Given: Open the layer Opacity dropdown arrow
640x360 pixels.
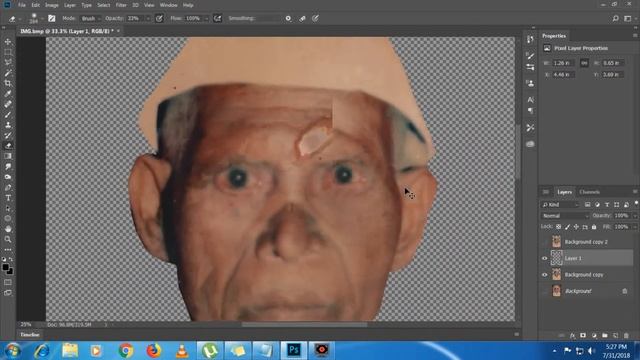Looking at the screenshot, I should (635, 216).
